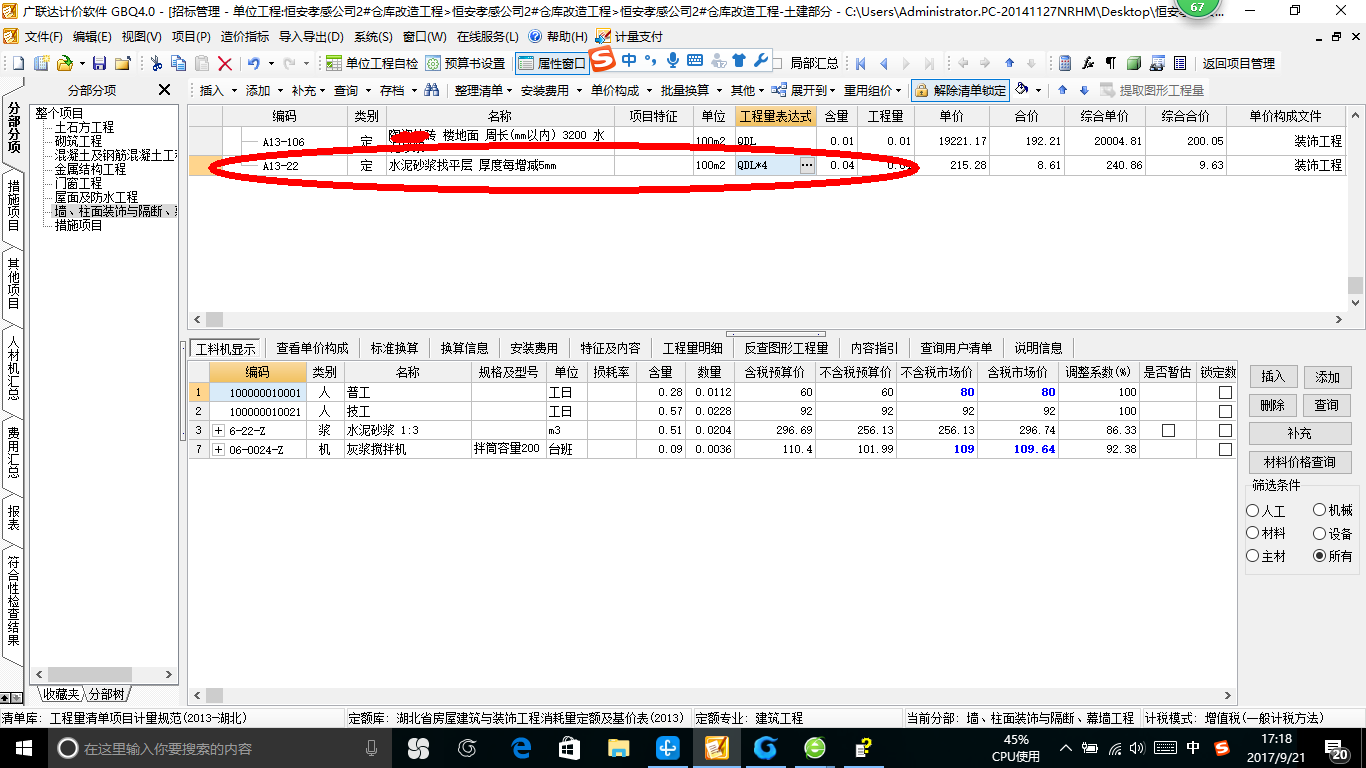1366x768 pixels.
Task: Click the blue floppy save icon
Action: pos(99,63)
